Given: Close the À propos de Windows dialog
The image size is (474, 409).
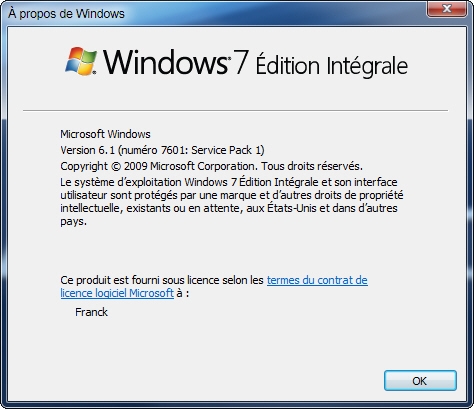Looking at the screenshot, I should (x=446, y=9).
